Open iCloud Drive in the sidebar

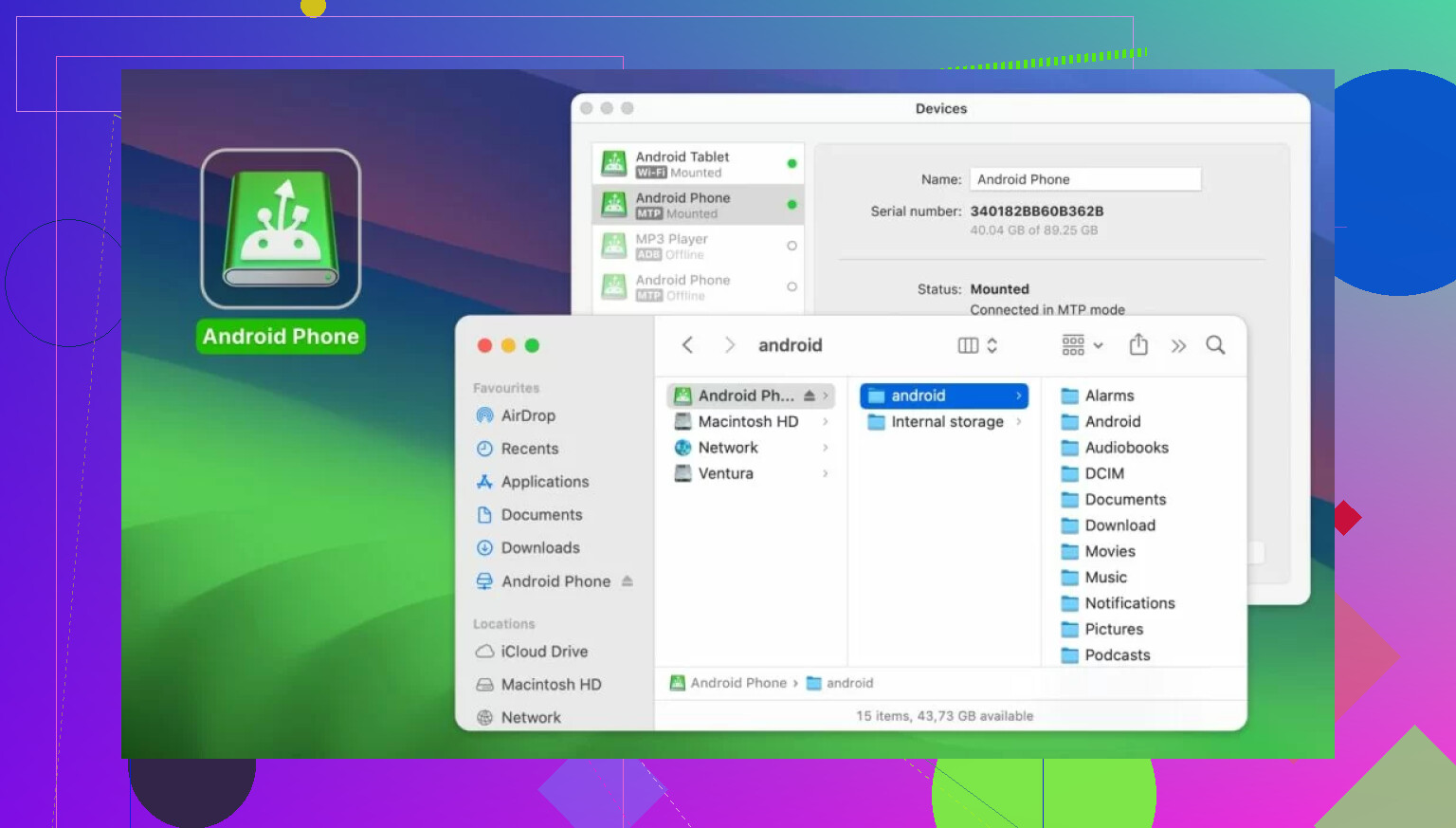pyautogui.click(x=532, y=652)
